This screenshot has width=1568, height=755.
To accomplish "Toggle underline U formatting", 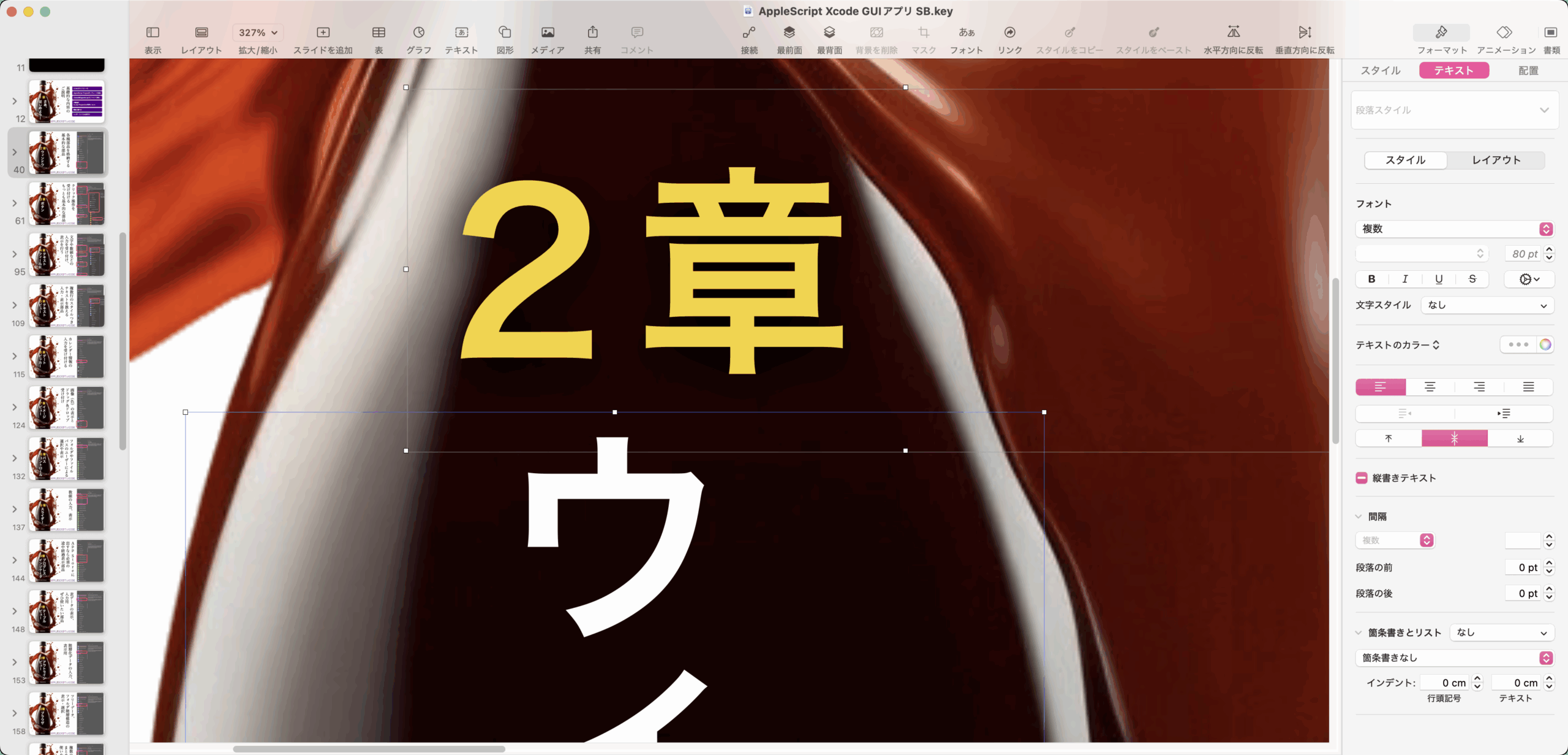I will 1439,279.
